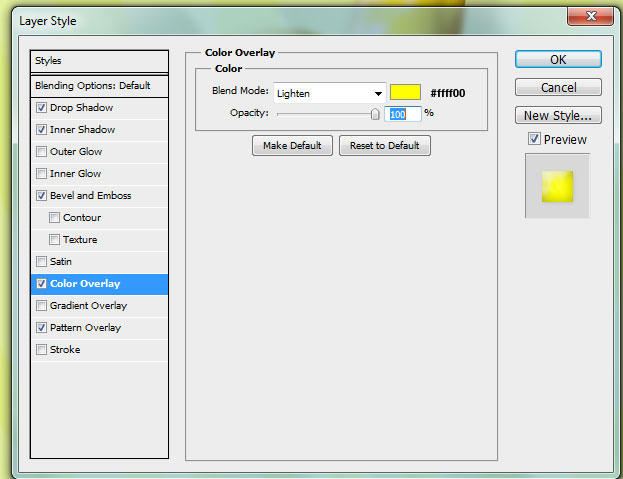Enable the Outer Glow checkbox
This screenshot has height=479, width=623.
coord(41,152)
